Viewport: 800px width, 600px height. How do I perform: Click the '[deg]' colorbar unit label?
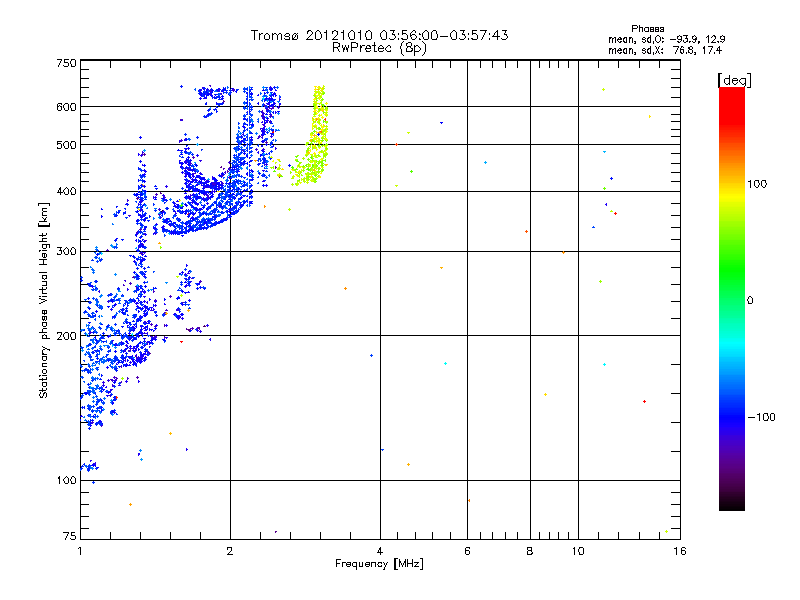[x=734, y=80]
